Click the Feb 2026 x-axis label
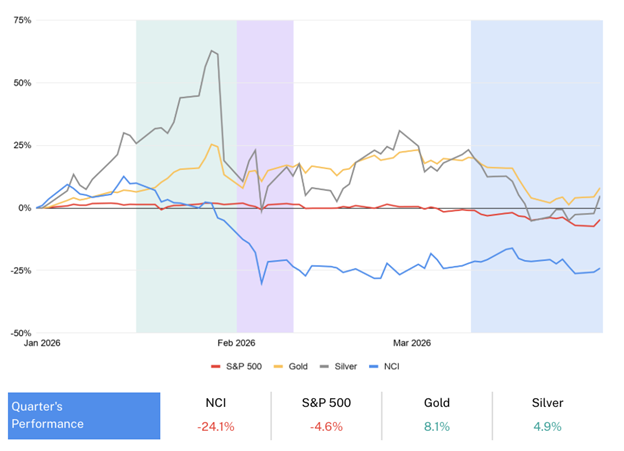 [236, 343]
